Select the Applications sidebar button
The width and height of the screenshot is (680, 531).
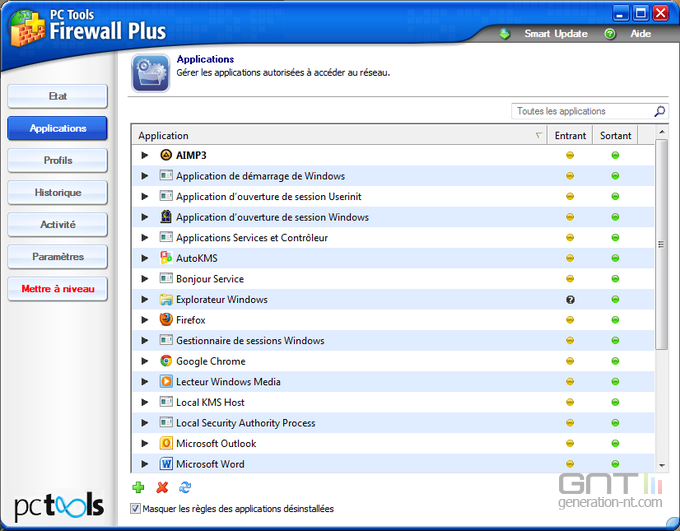[x=57, y=128]
